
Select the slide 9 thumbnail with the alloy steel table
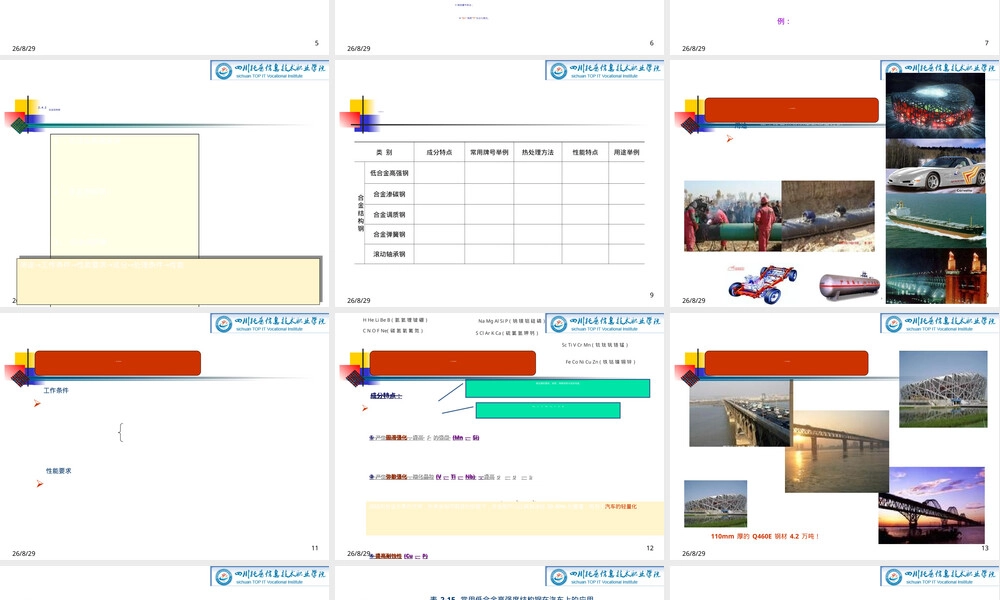point(499,184)
